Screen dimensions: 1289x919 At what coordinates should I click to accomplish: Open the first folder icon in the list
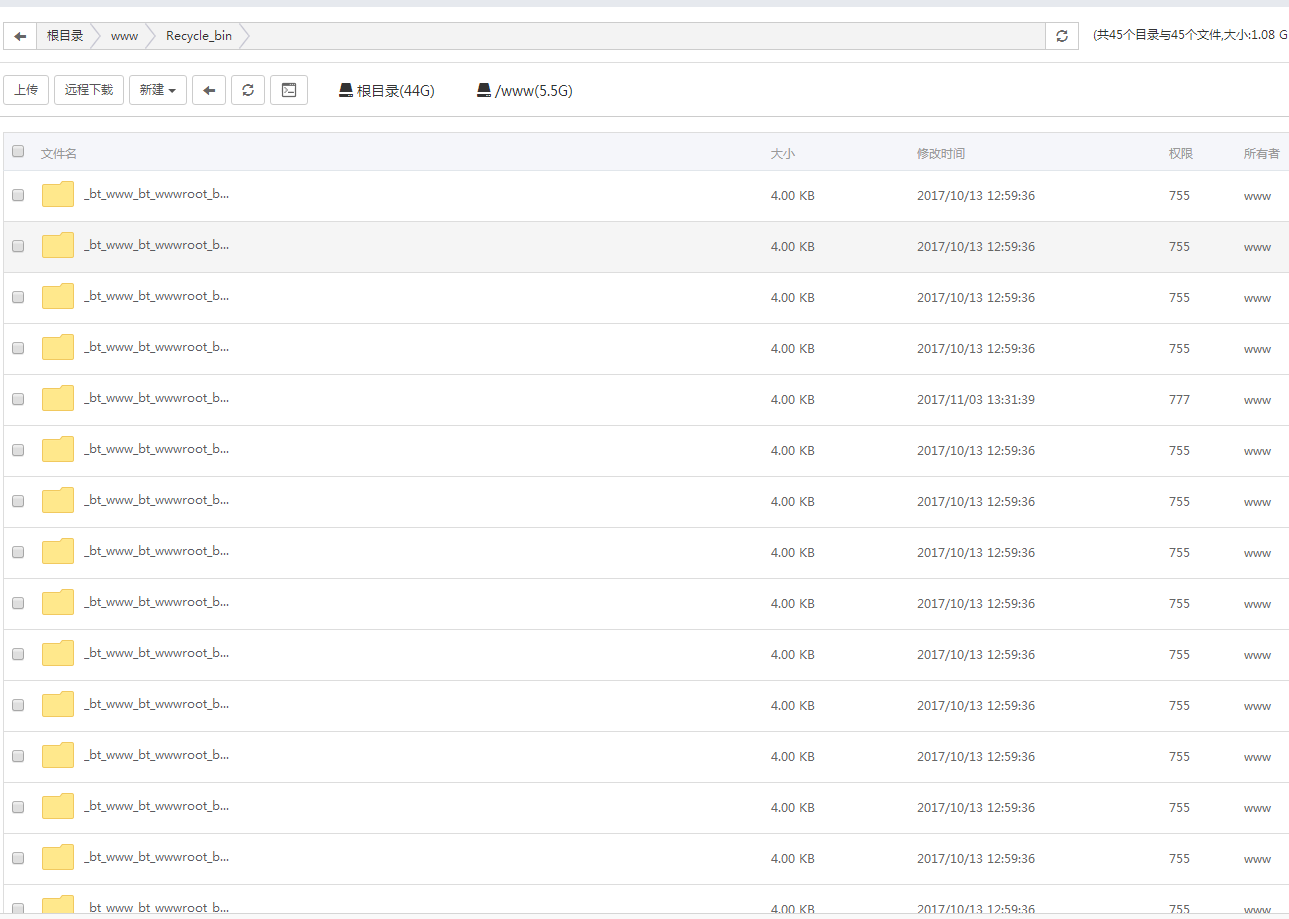tap(58, 195)
